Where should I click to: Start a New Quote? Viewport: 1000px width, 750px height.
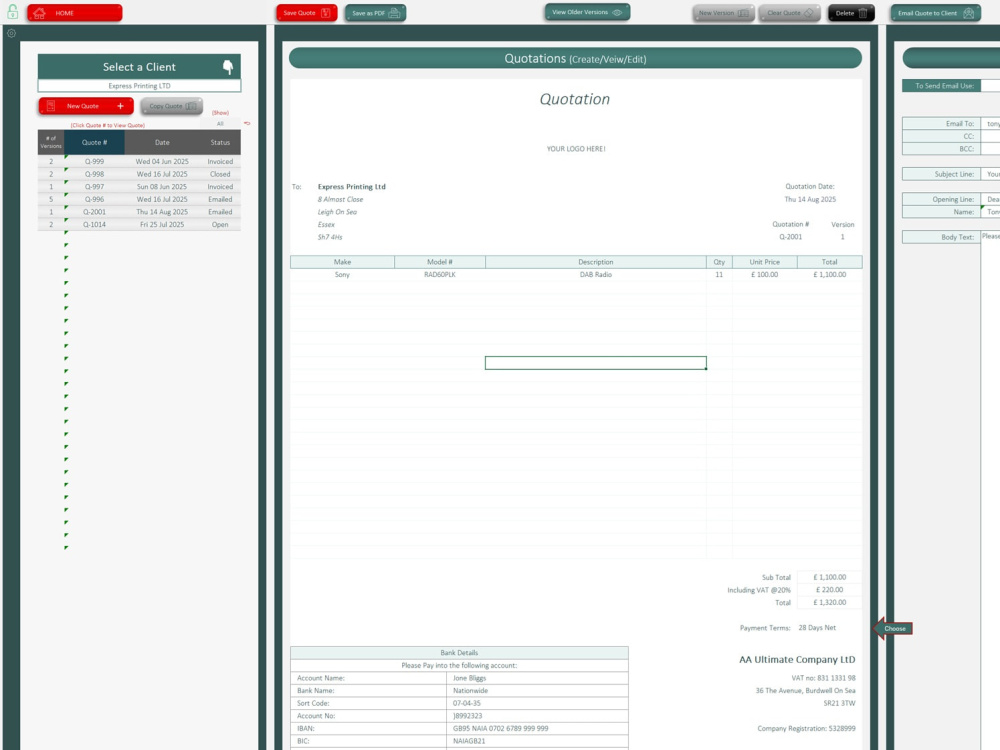click(x=86, y=106)
